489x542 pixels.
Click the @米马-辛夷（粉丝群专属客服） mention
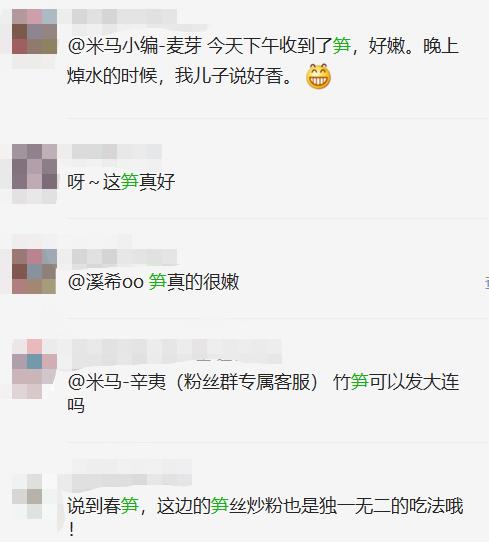(x=193, y=382)
